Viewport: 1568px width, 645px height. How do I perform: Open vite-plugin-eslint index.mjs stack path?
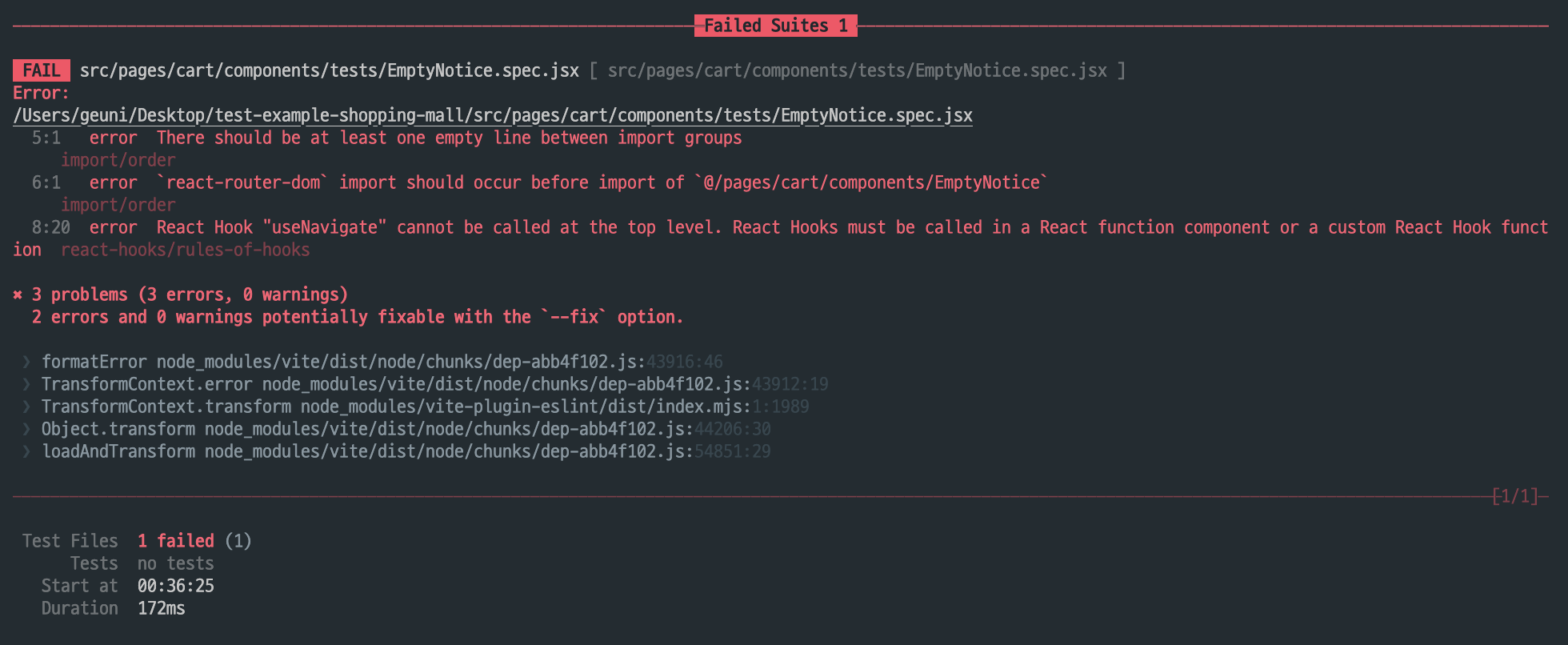click(526, 407)
